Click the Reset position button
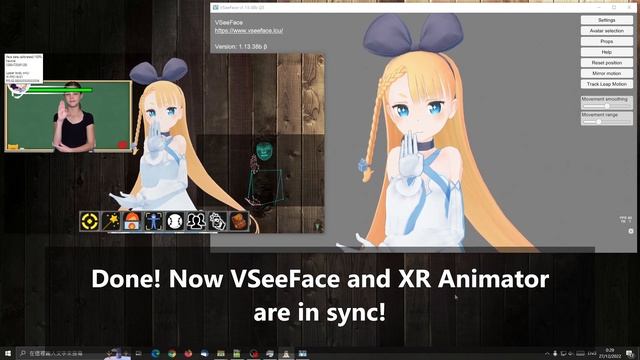 pyautogui.click(x=607, y=62)
